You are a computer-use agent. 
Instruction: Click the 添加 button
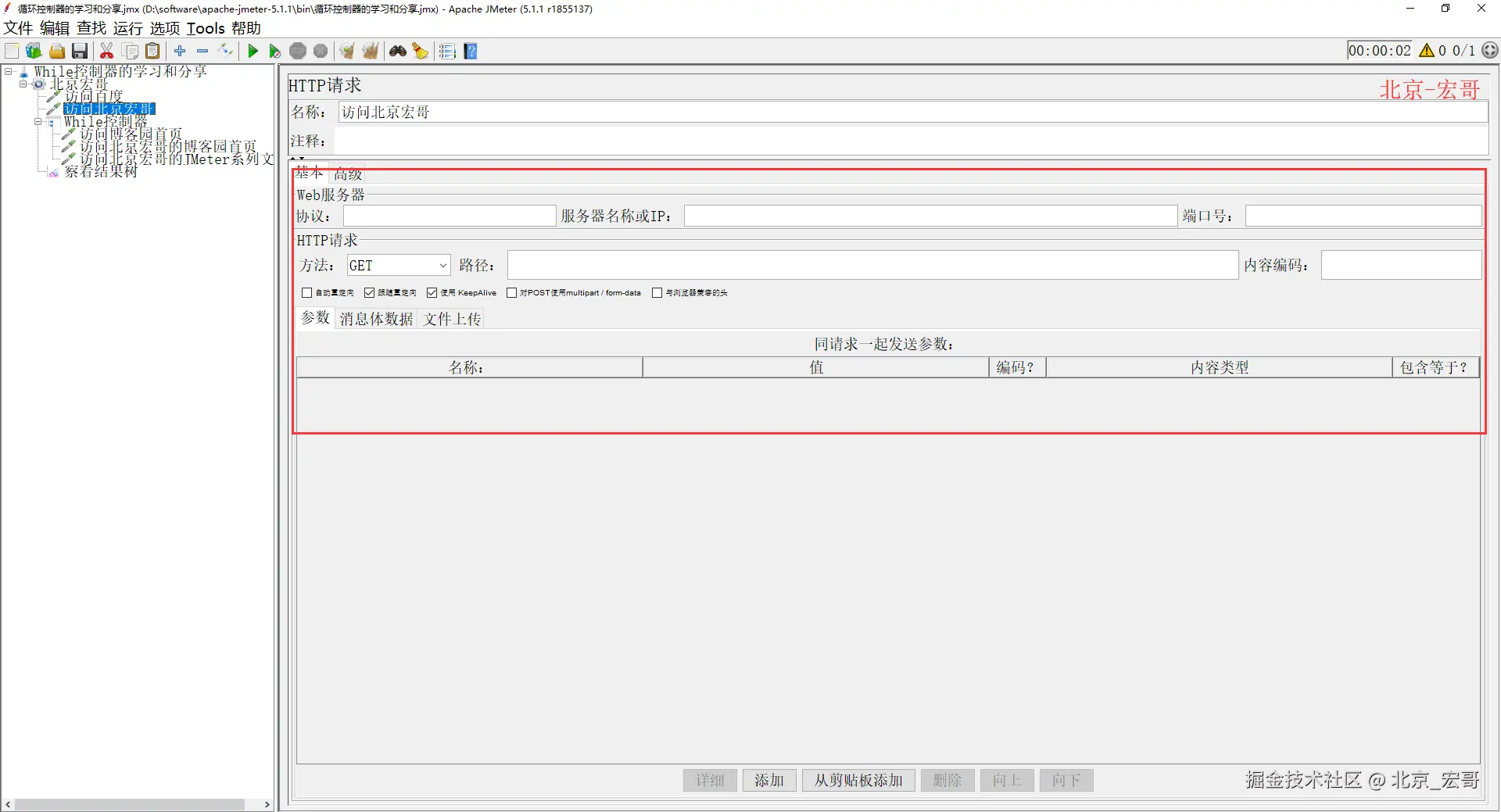tap(769, 780)
